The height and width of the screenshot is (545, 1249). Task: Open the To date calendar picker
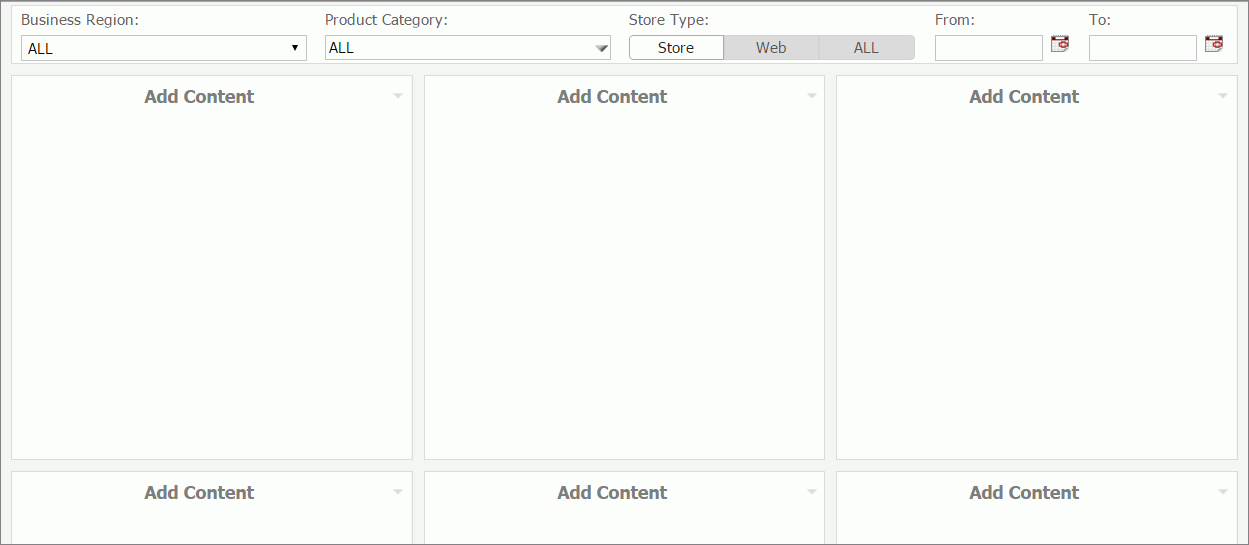(1214, 44)
